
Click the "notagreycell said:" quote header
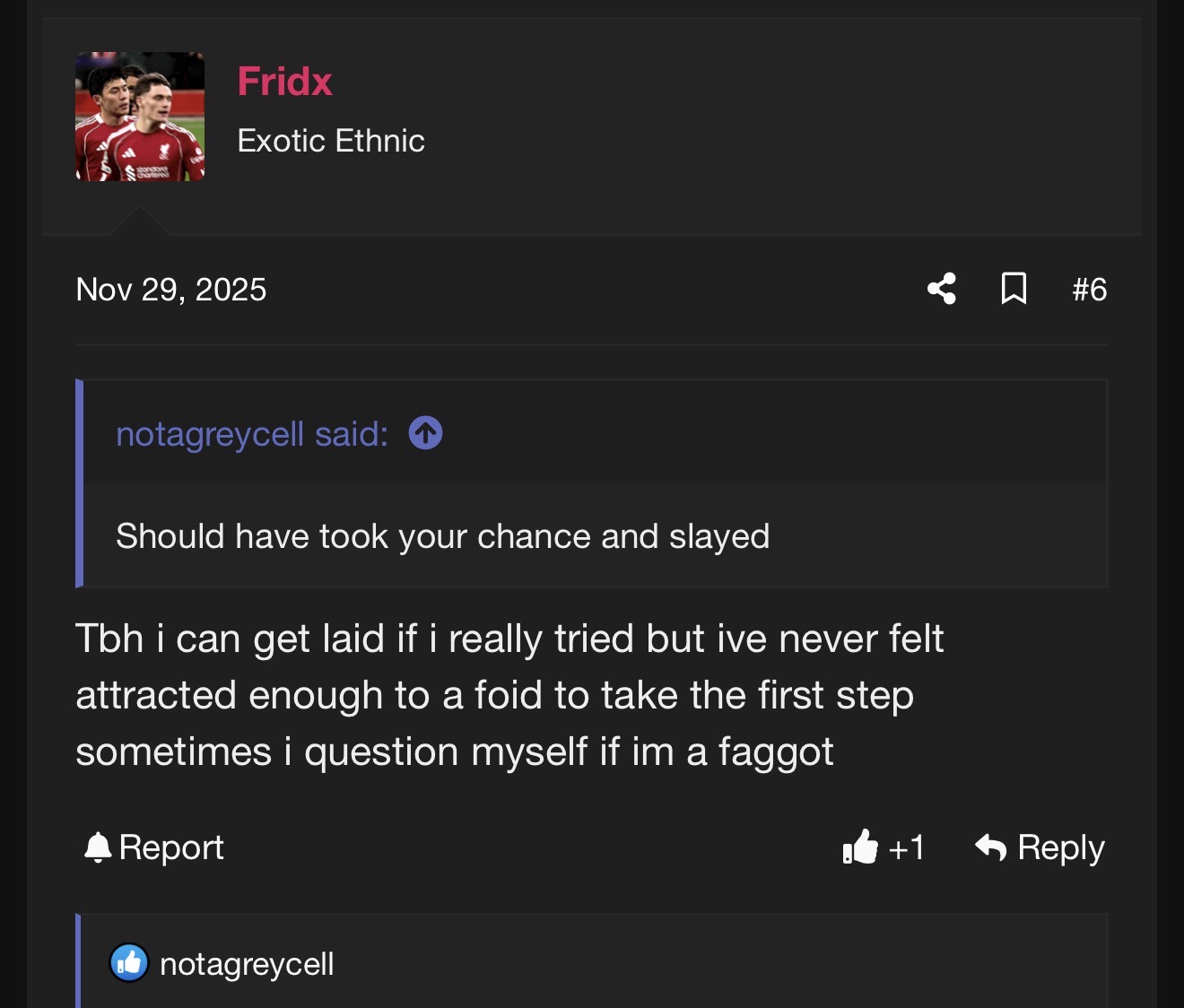tap(252, 434)
